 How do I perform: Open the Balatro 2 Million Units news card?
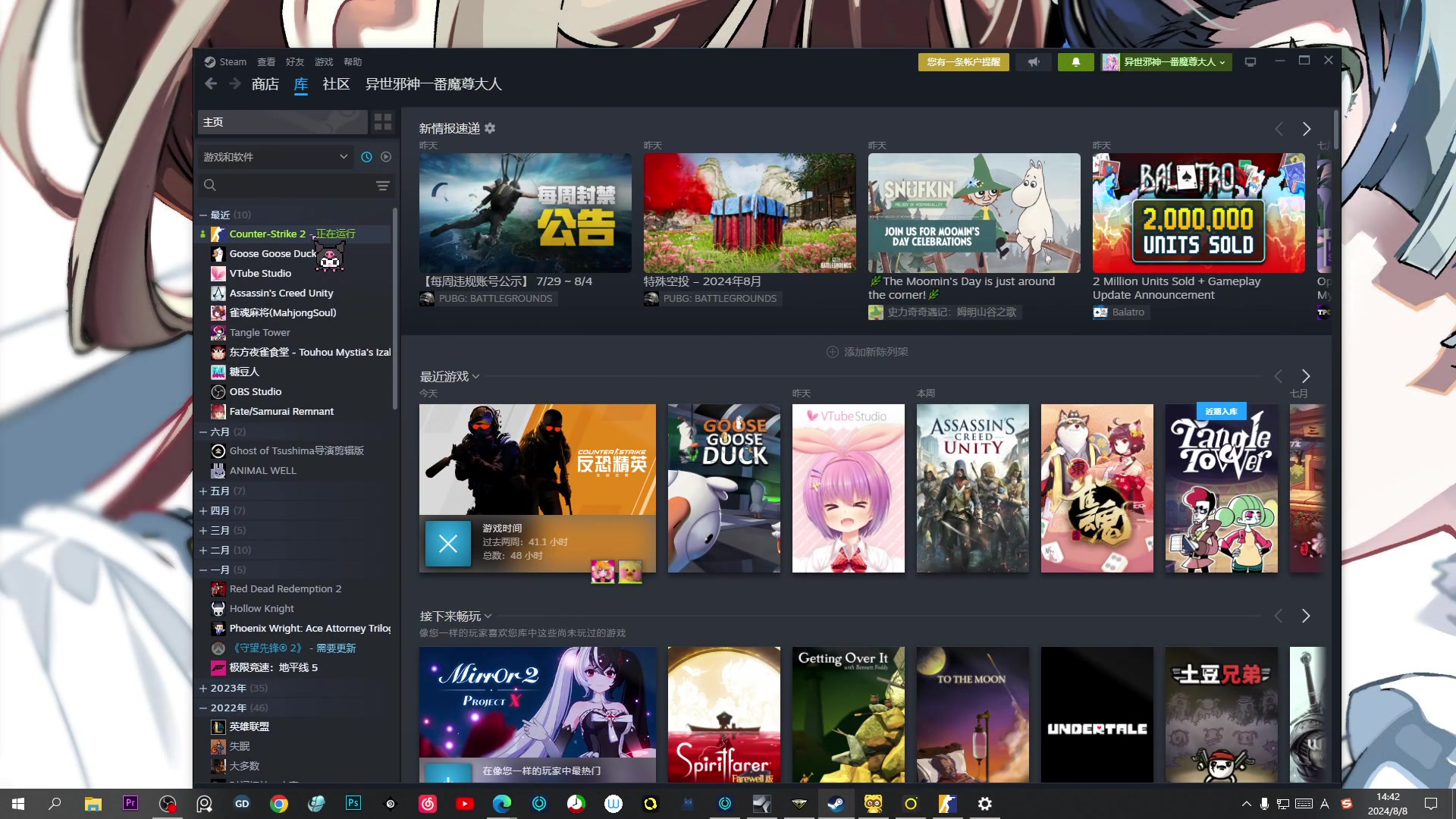[1198, 213]
